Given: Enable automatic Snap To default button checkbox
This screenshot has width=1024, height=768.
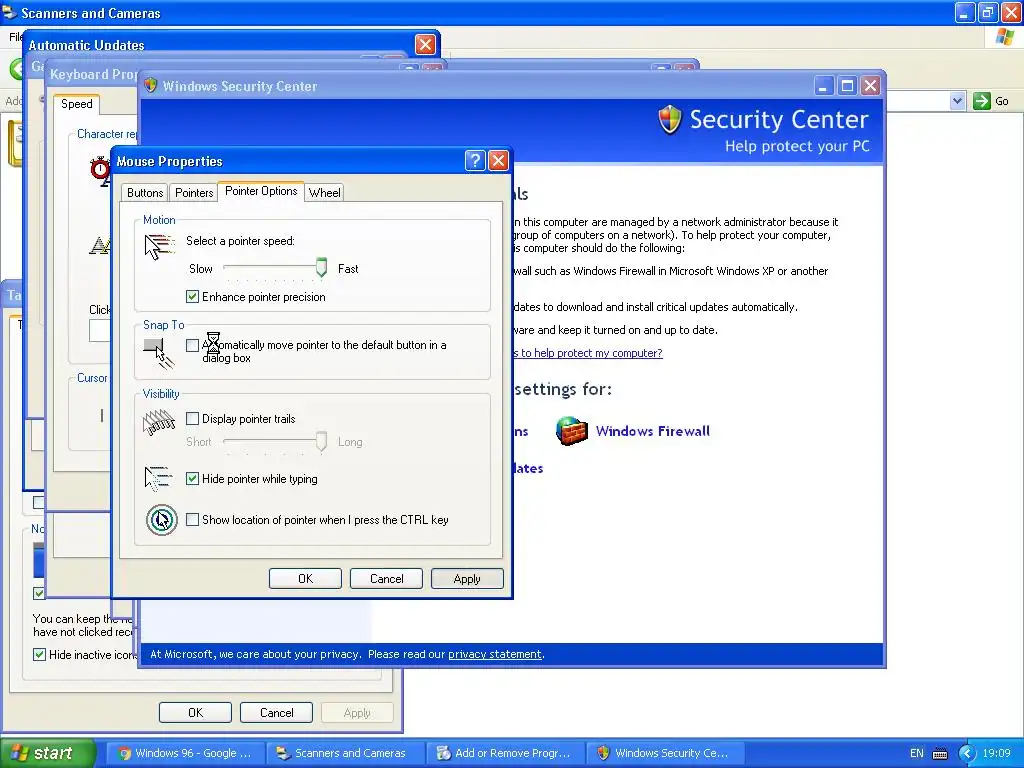Looking at the screenshot, I should pyautogui.click(x=192, y=345).
